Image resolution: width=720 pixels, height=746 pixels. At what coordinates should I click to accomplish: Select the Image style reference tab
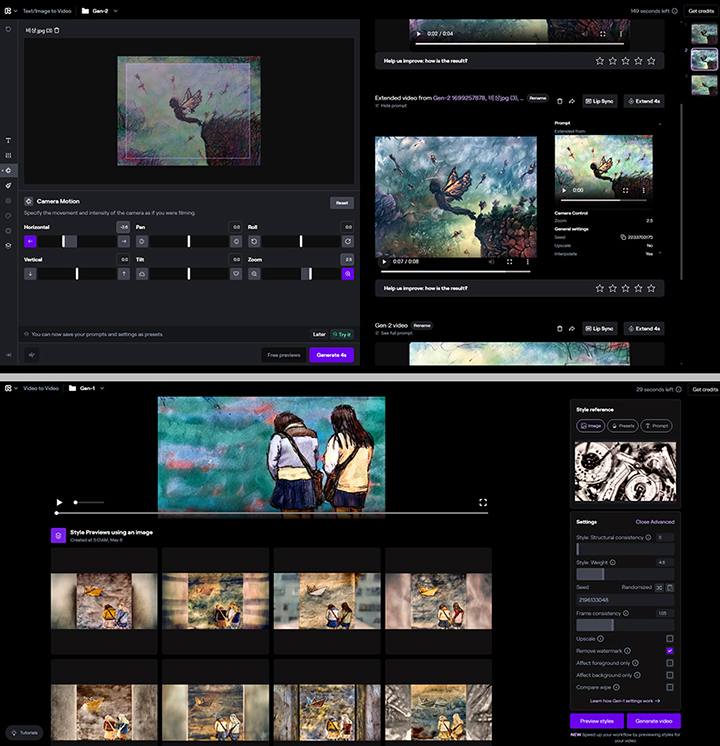(x=591, y=426)
